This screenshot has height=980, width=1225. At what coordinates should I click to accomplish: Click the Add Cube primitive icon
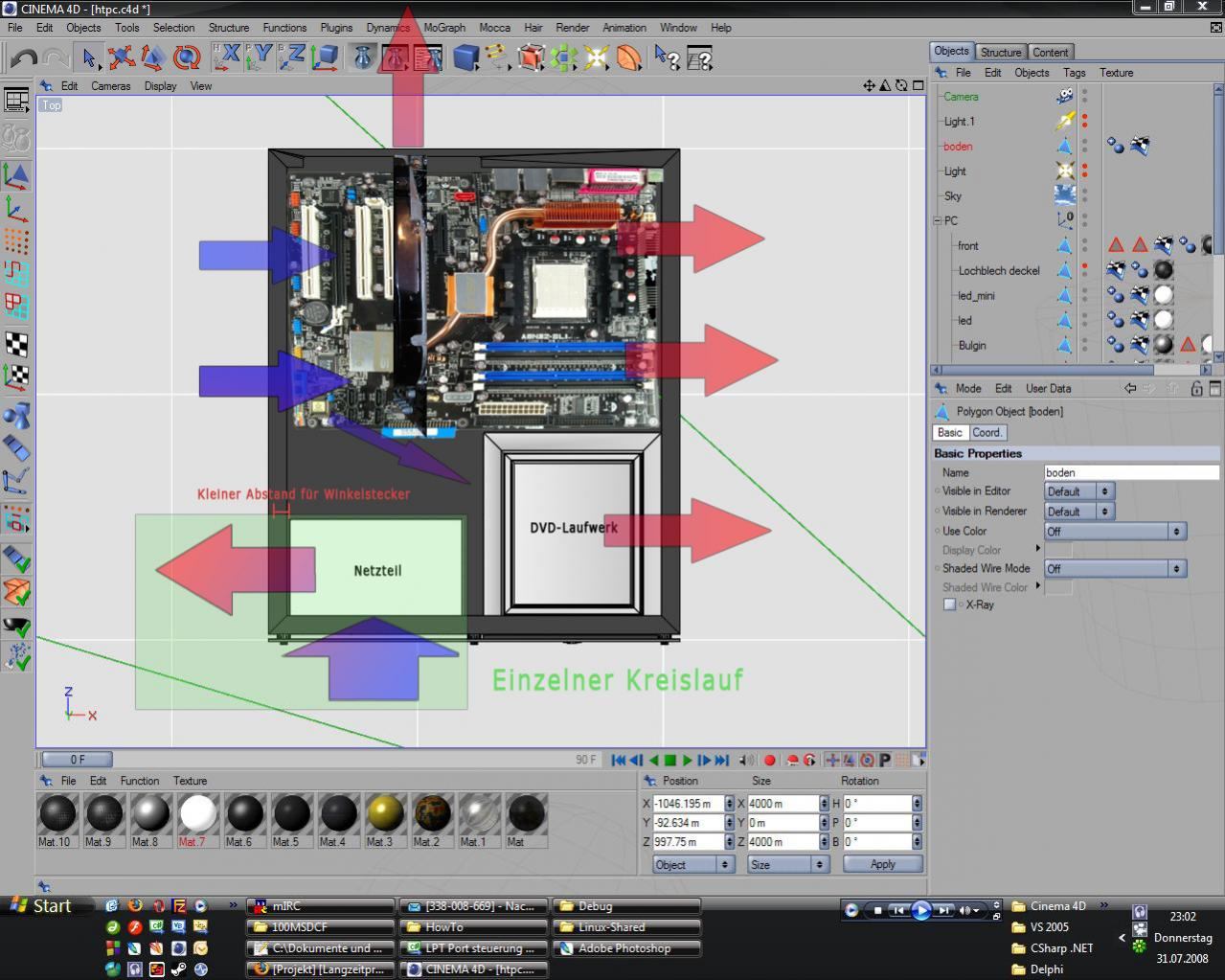[x=465, y=58]
